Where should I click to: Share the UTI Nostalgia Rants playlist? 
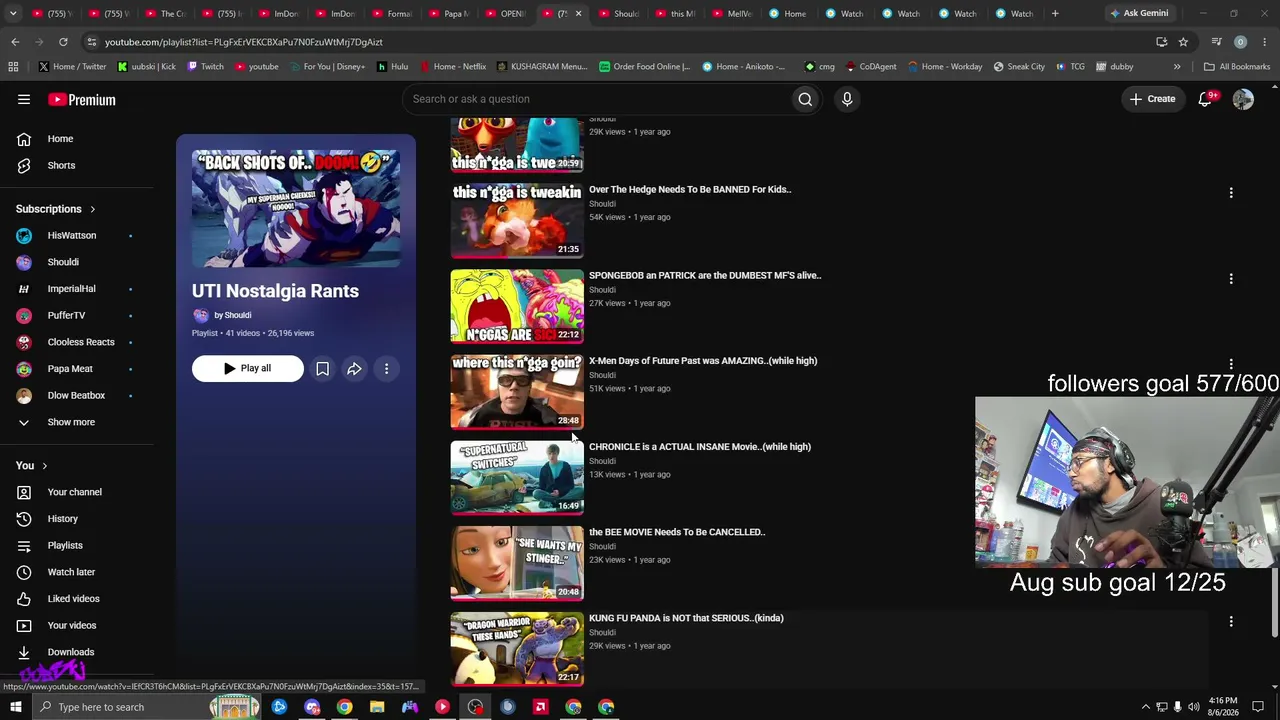point(354,369)
